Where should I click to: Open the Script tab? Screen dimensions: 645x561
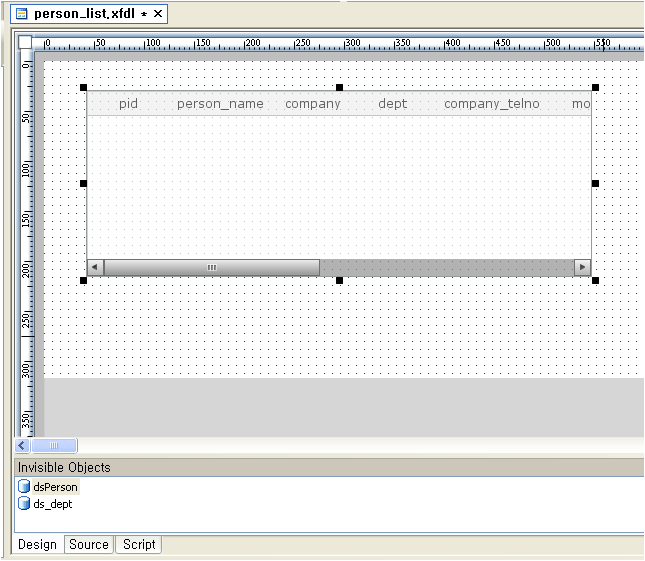pos(139,545)
